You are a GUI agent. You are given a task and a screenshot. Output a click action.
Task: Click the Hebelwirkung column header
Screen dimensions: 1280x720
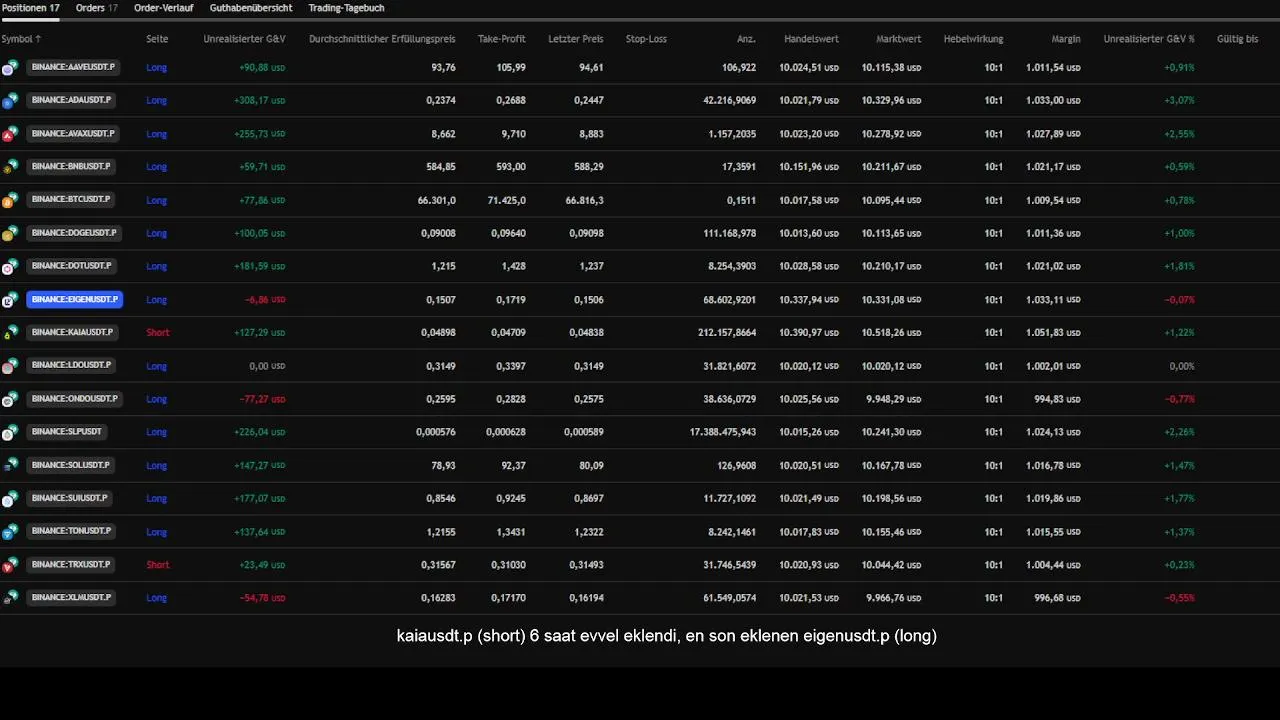pos(973,39)
